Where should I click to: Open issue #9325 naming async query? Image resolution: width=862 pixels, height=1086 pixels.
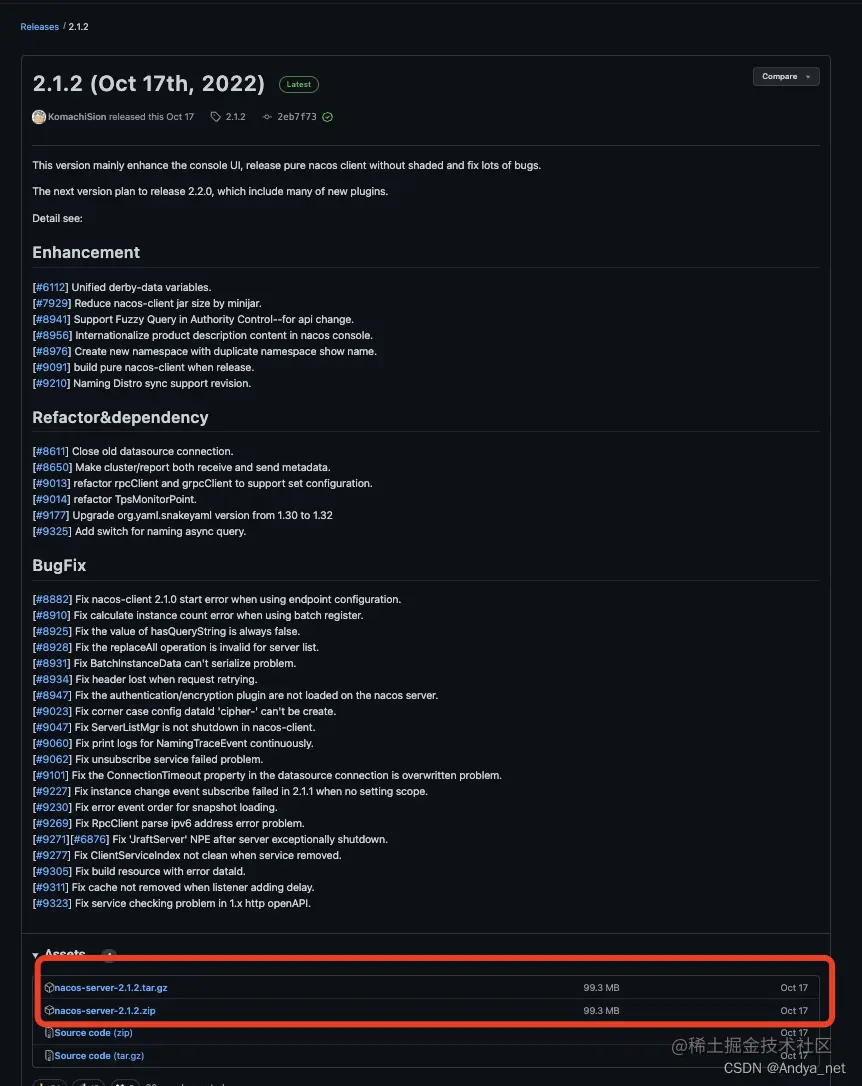point(52,531)
